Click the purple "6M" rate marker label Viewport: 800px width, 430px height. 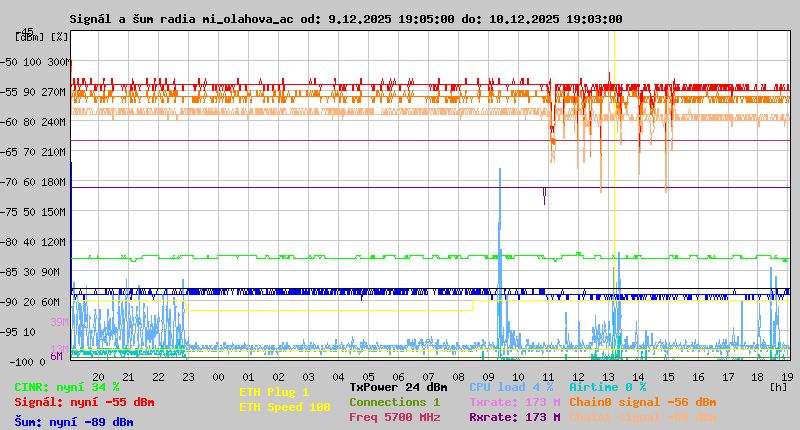coord(56,356)
